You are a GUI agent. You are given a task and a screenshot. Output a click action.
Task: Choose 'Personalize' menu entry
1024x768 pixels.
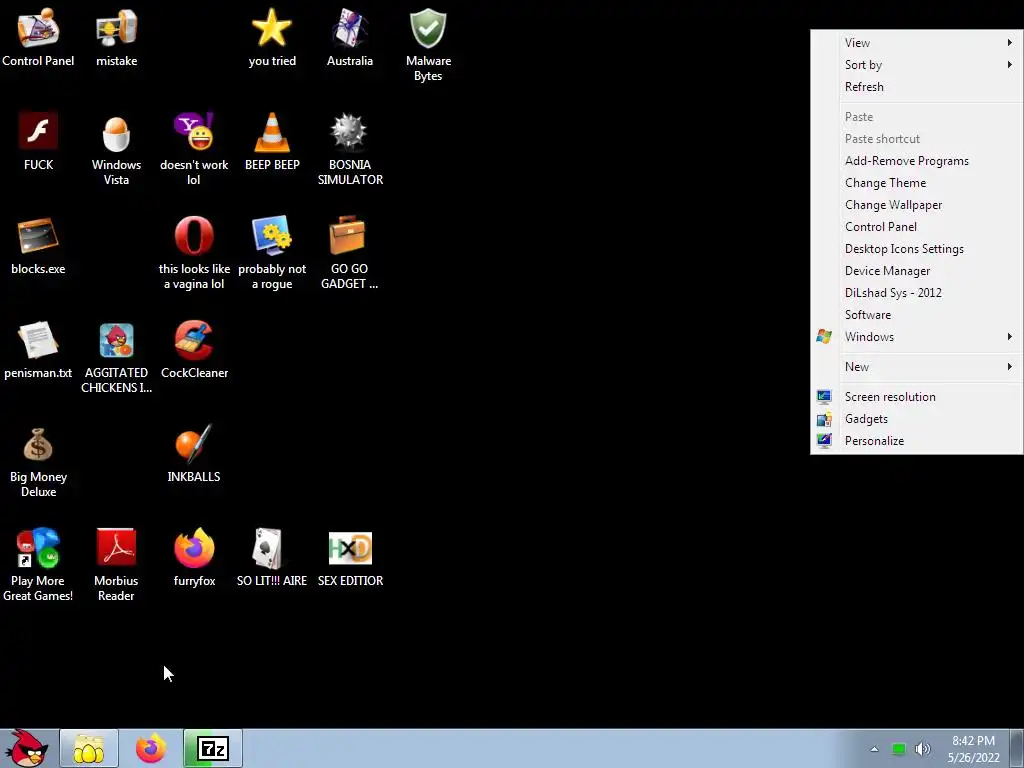[x=917, y=441]
